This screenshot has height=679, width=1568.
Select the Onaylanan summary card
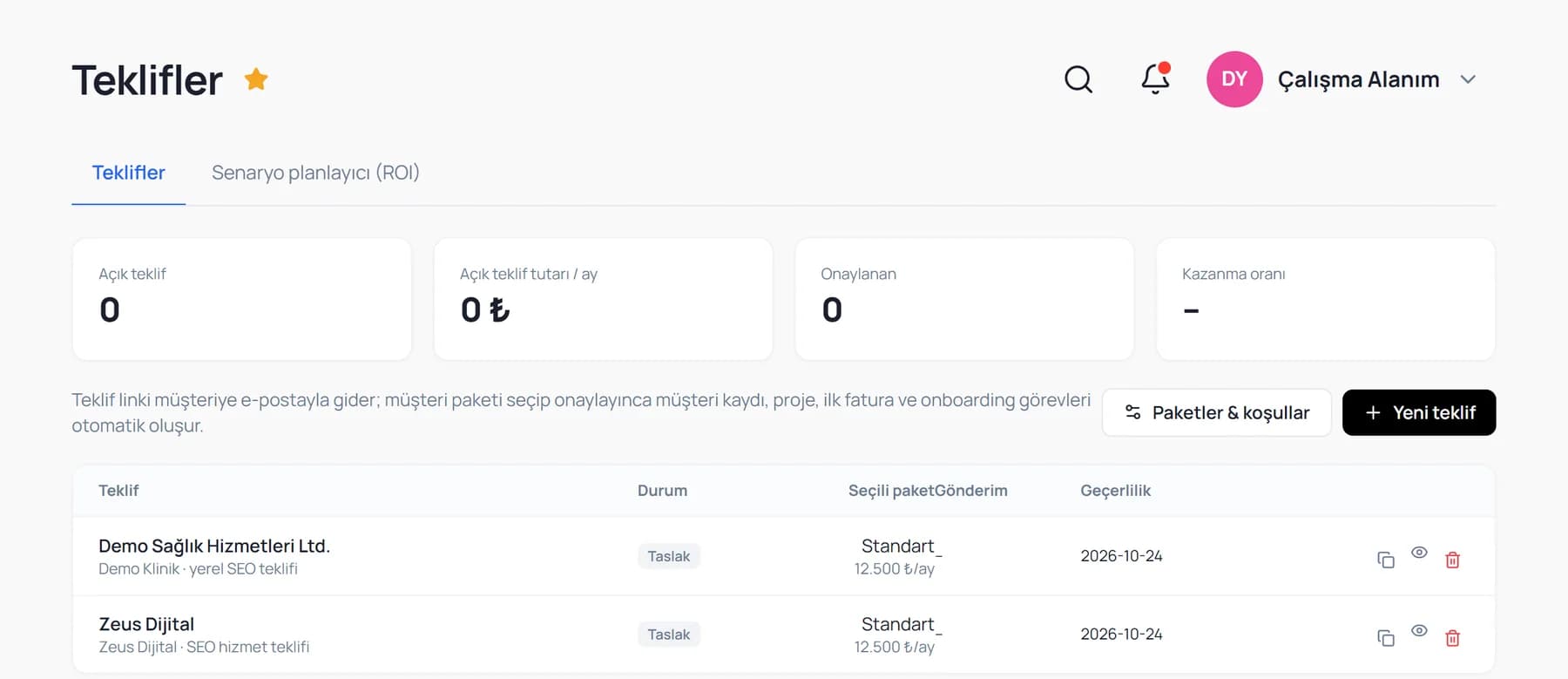coord(964,299)
